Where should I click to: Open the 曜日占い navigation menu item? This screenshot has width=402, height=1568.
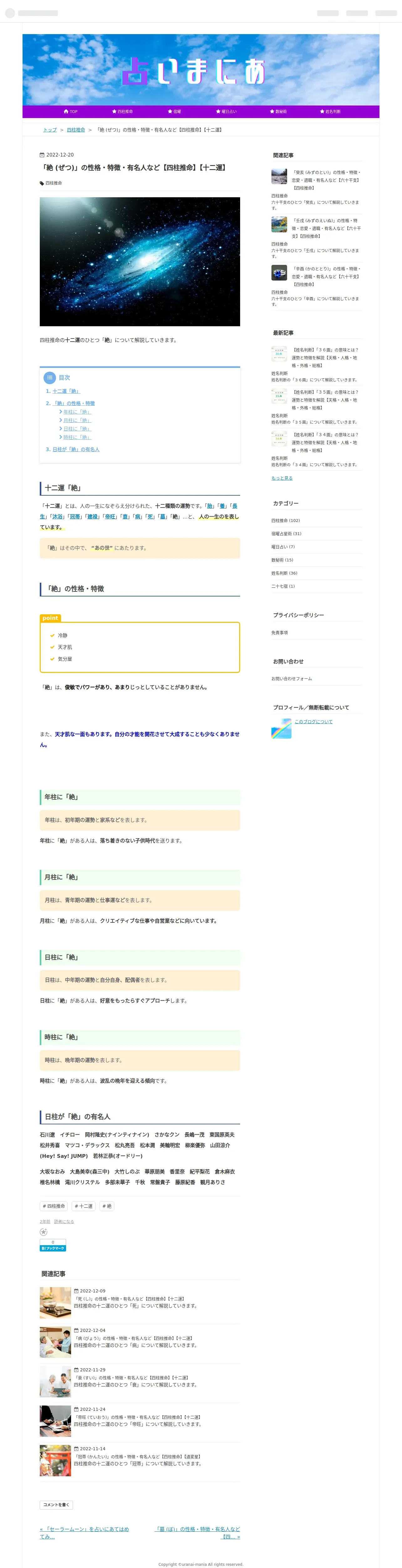tap(226, 111)
